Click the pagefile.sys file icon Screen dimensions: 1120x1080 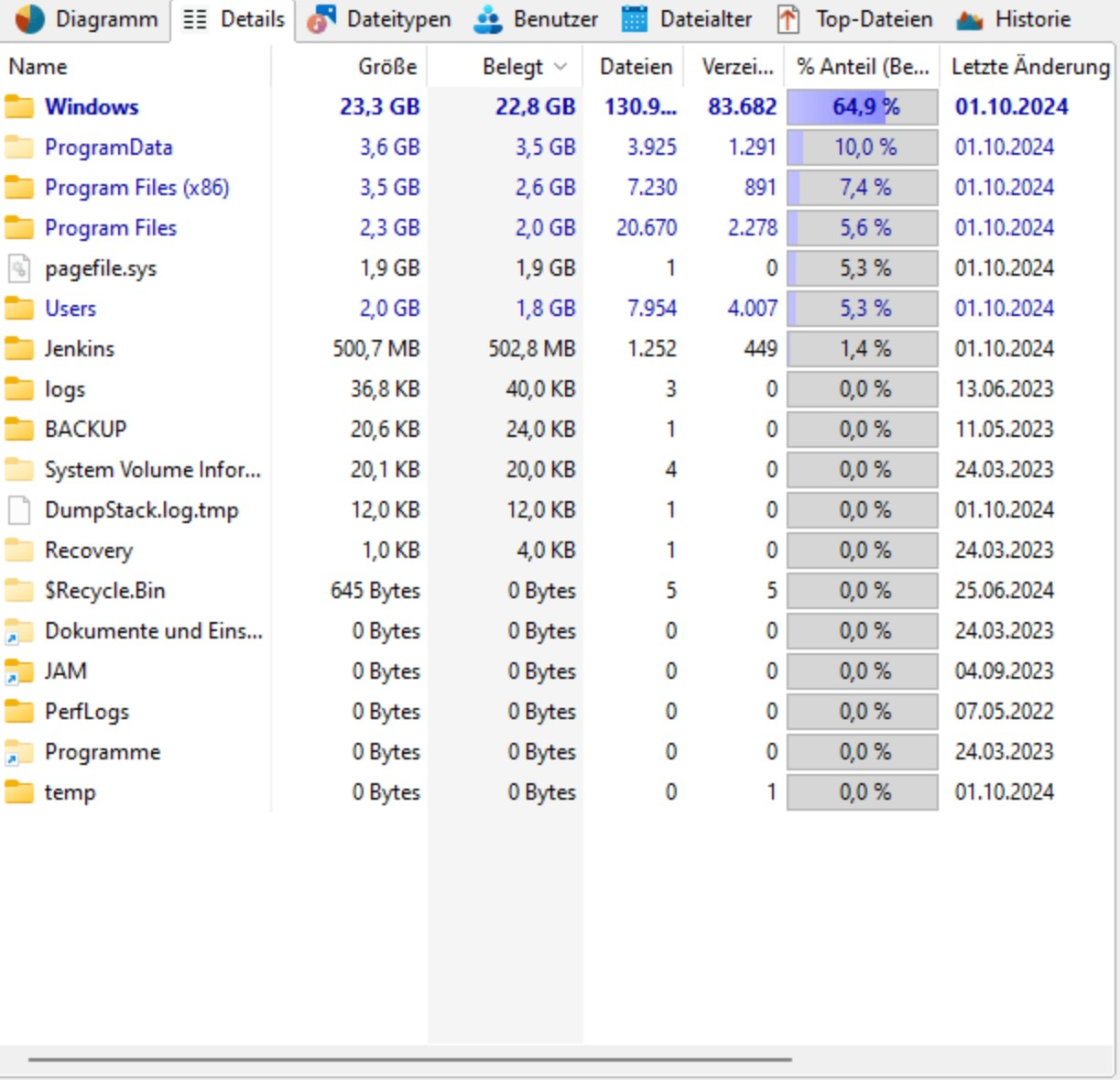click(x=18, y=268)
